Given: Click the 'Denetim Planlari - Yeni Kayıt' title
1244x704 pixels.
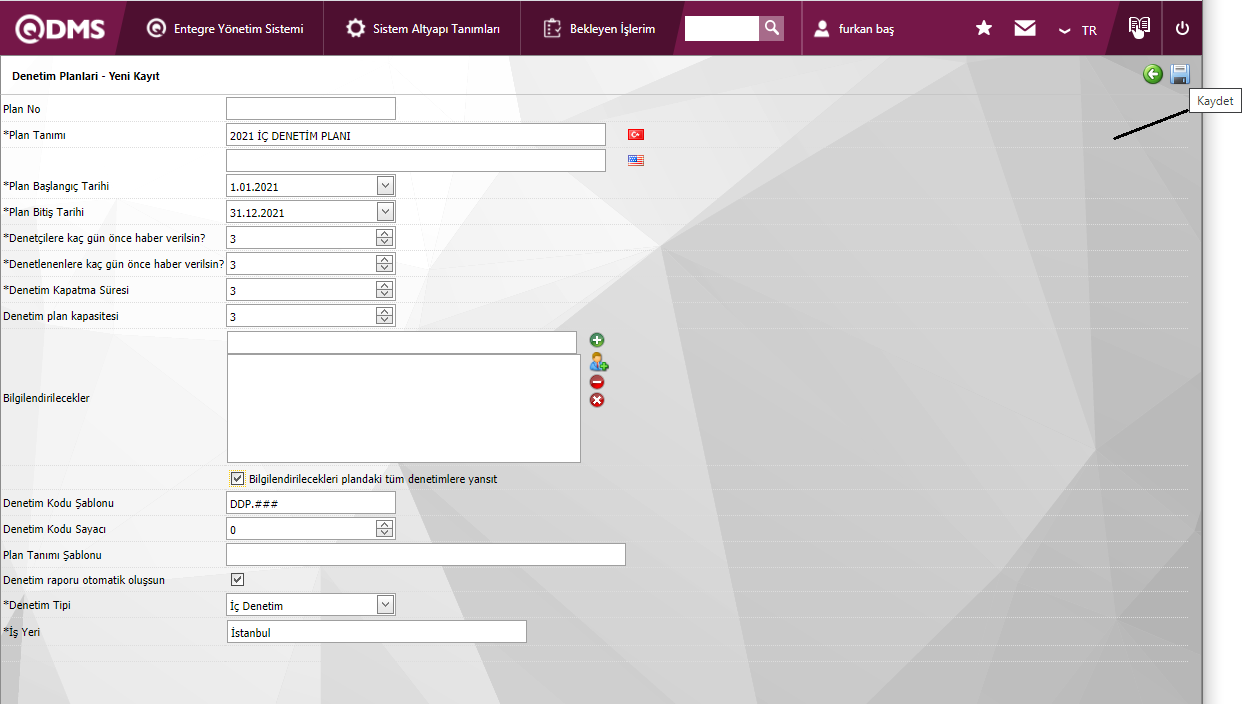Looking at the screenshot, I should click(86, 76).
